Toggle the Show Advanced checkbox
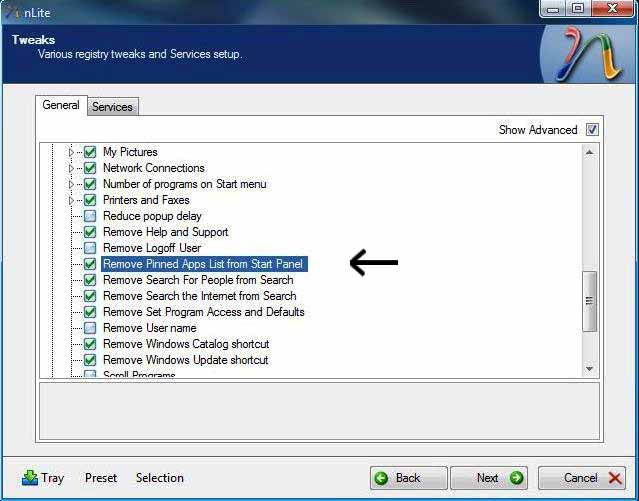The width and height of the screenshot is (639, 501). tap(592, 130)
